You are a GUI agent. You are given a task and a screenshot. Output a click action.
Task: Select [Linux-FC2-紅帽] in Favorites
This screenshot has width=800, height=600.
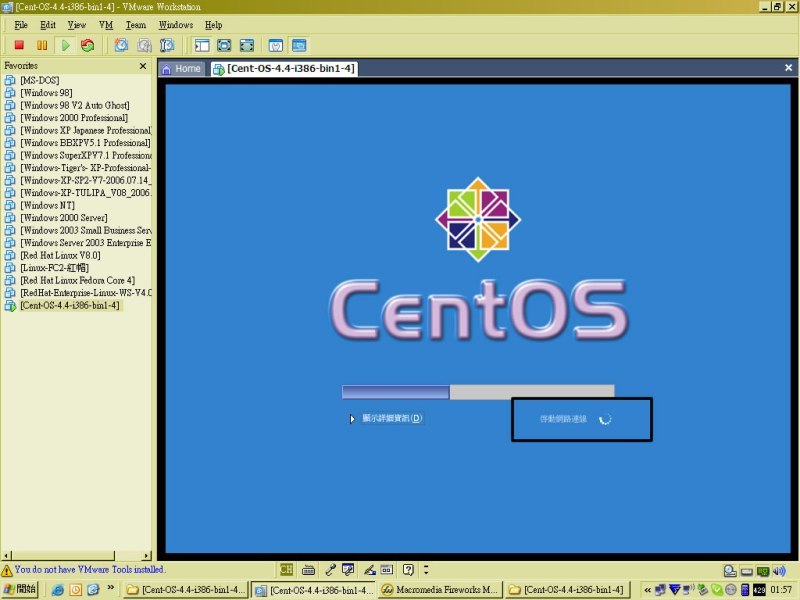55,268
